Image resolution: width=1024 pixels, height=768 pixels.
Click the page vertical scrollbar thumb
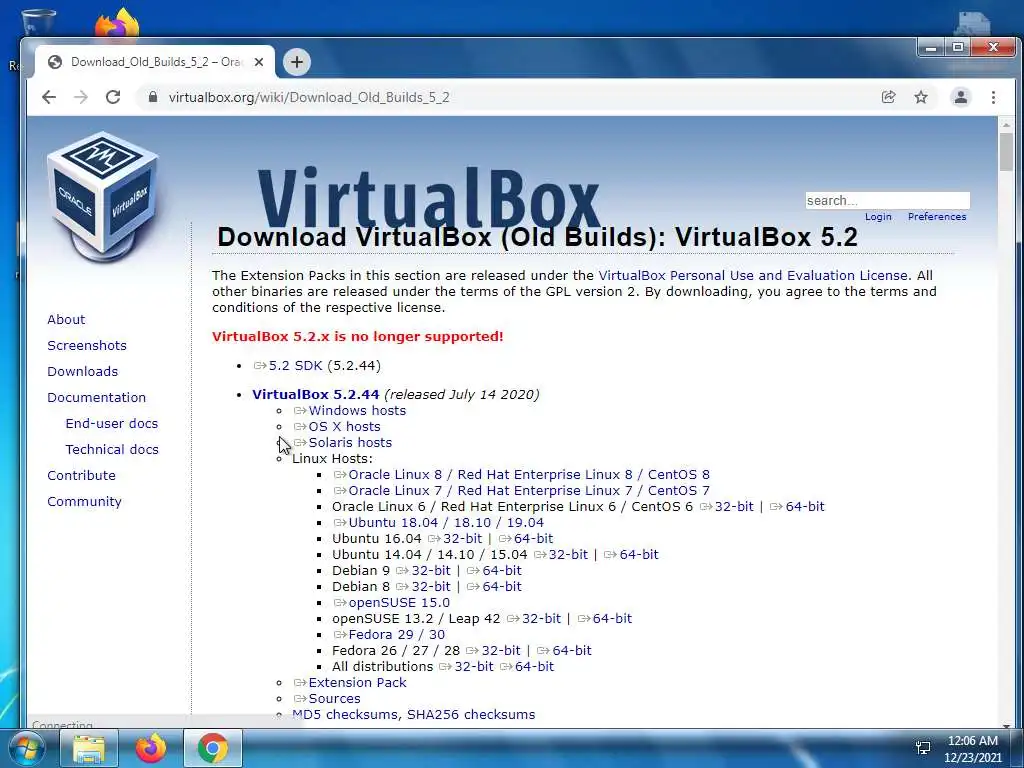[1006, 152]
